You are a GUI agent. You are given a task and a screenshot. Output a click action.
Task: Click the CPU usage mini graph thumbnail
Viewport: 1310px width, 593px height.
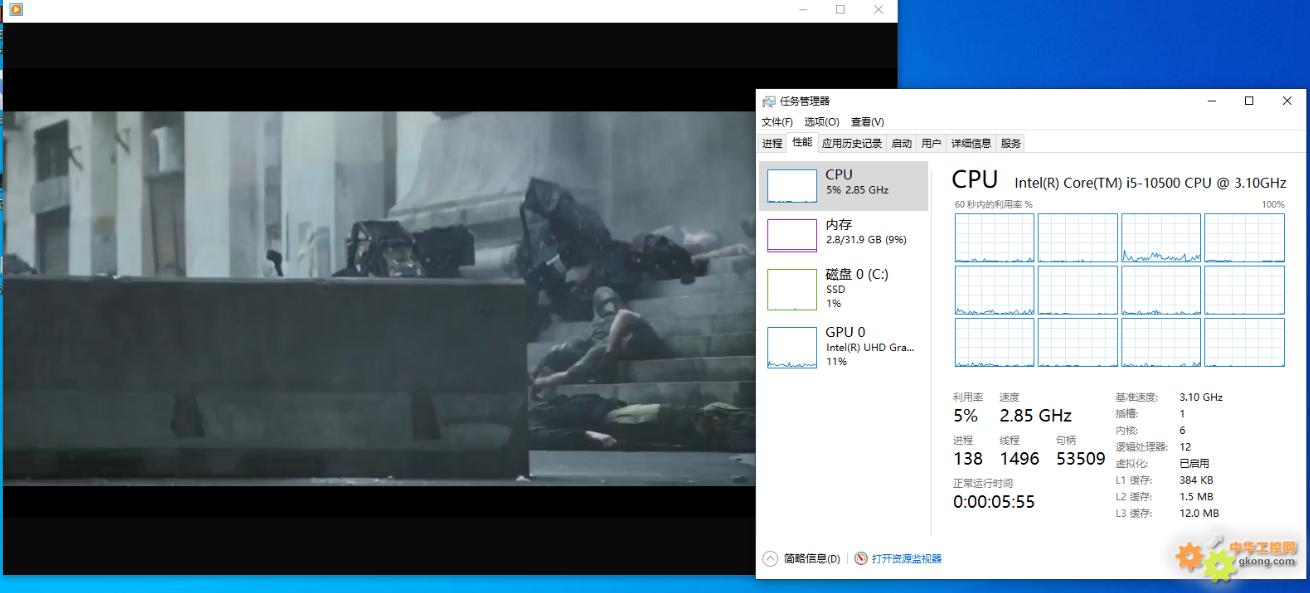[x=792, y=186]
